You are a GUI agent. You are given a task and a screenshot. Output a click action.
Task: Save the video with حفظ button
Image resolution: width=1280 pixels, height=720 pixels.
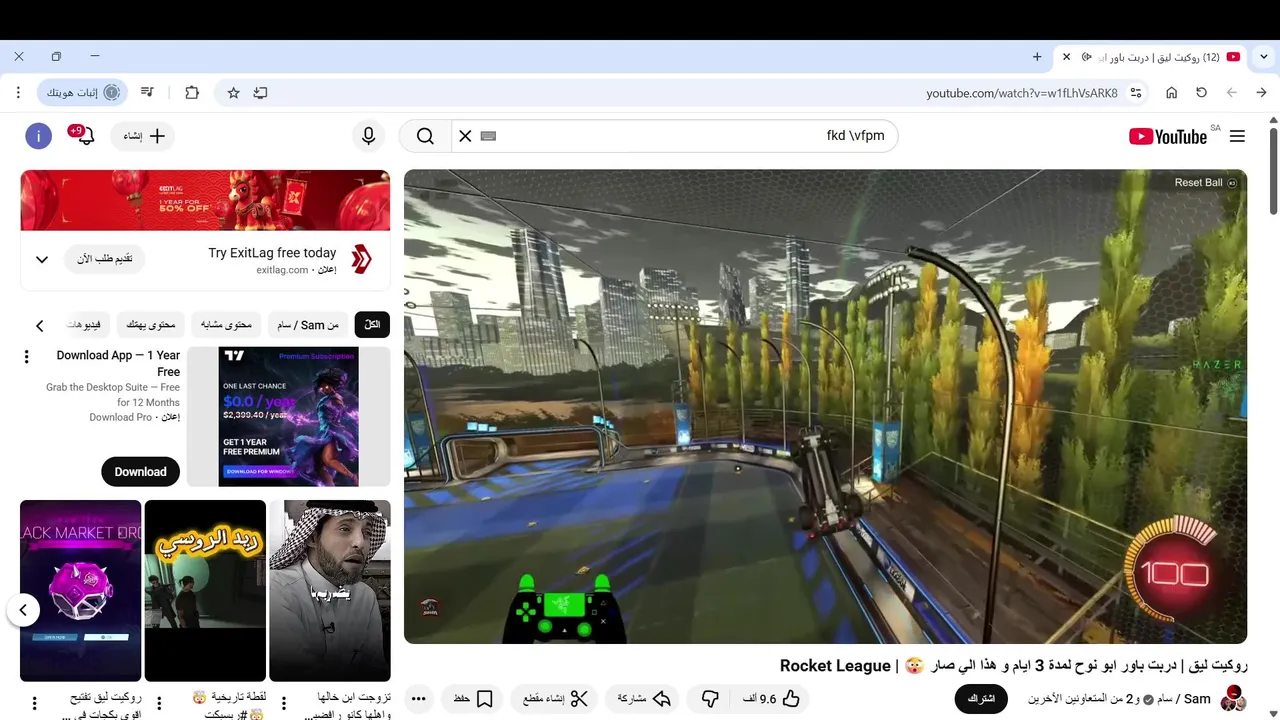(473, 699)
